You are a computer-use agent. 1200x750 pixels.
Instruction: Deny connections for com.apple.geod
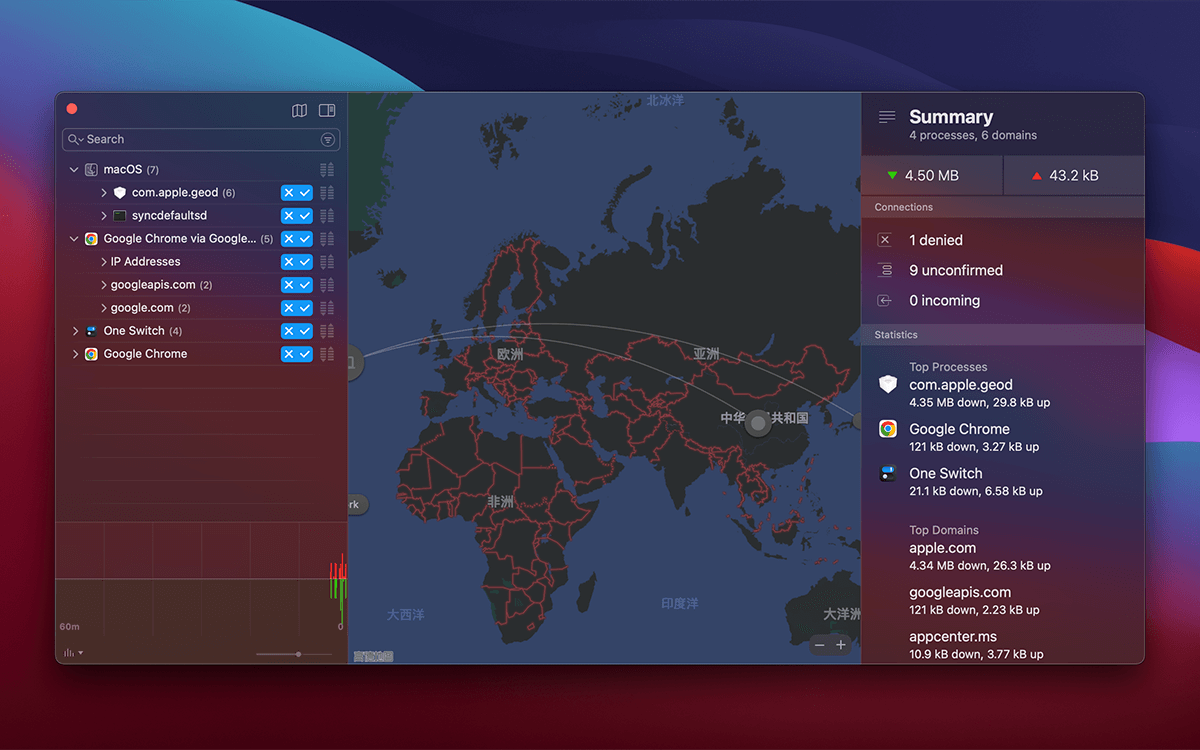pyautogui.click(x=289, y=193)
